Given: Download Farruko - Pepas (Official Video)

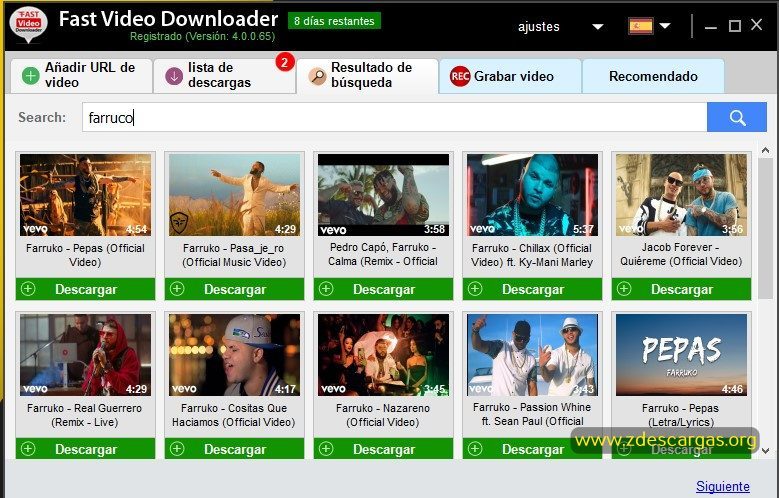Looking at the screenshot, I should click(85, 289).
